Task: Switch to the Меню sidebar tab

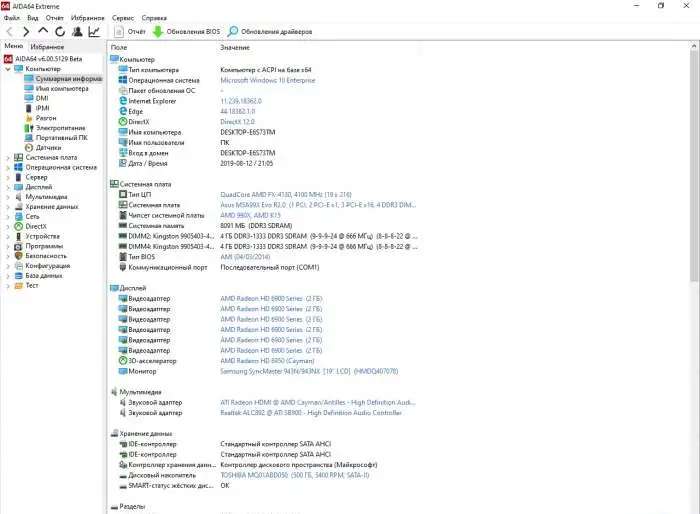Action: (x=13, y=46)
